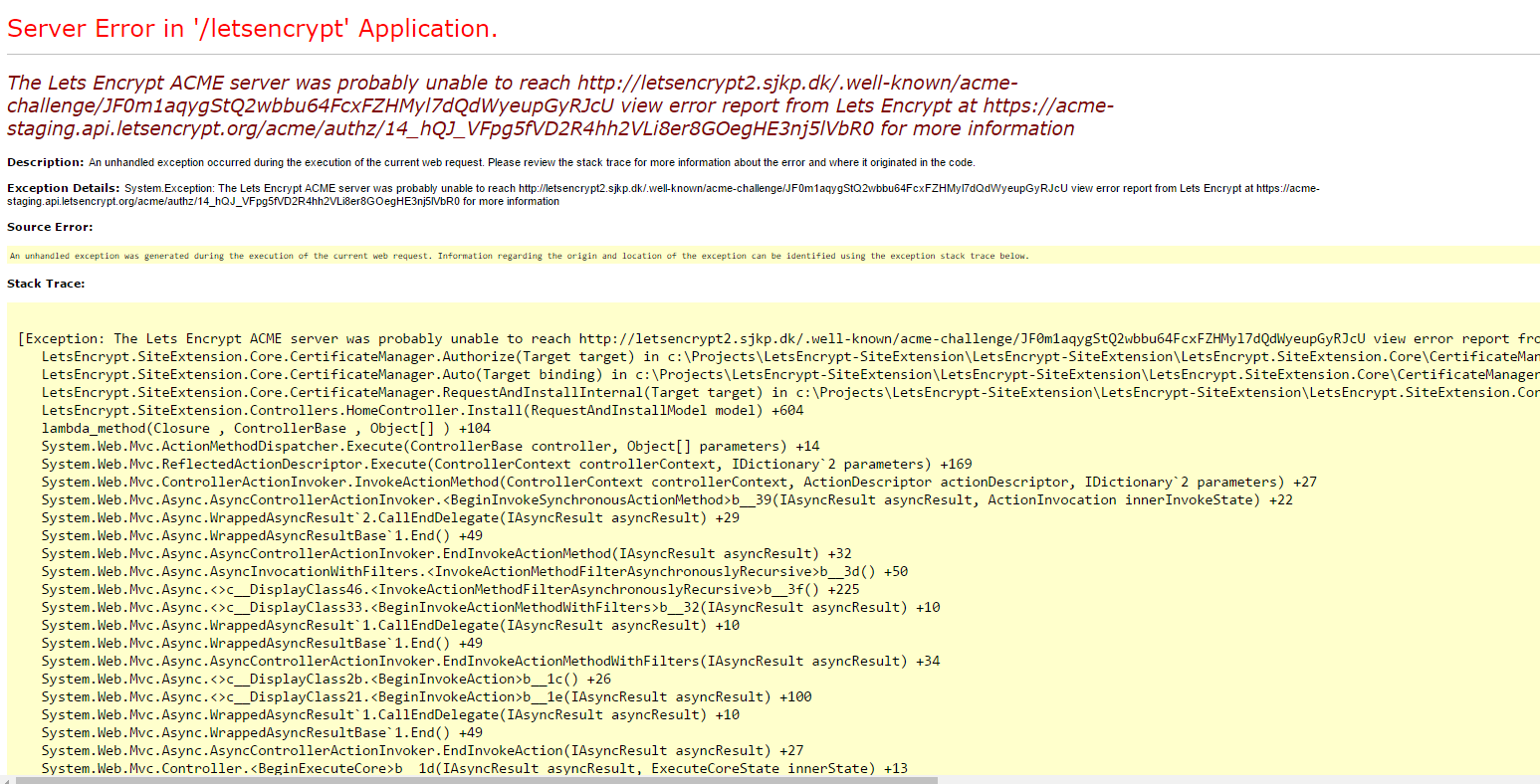
Task: Click the InvokeActionMethodFilterAsynchronouslyRecursive b__3d() +50 line
Action: click(x=475, y=571)
